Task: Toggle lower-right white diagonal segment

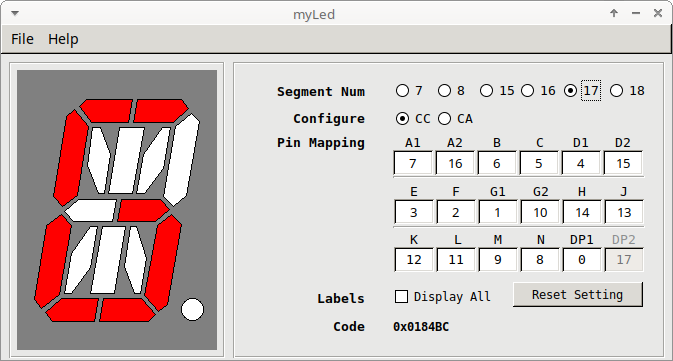Action: pos(136,260)
